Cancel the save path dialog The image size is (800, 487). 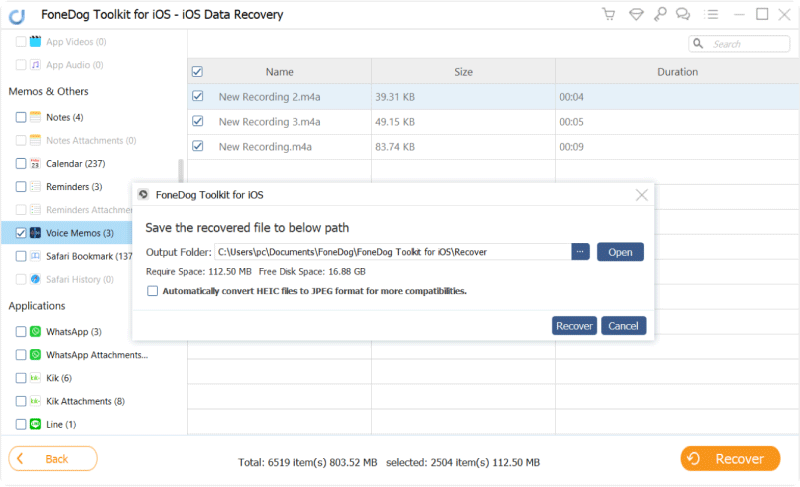pos(623,326)
